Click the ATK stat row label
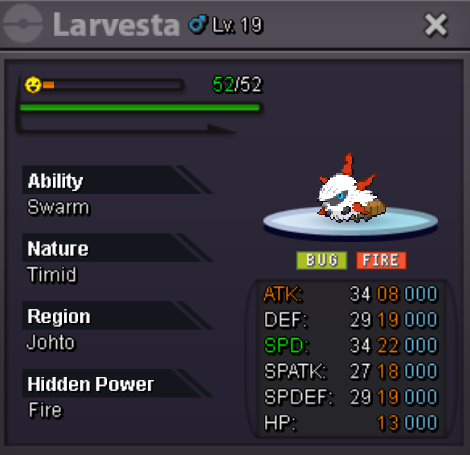Screen dimensions: 470x455 click(283, 294)
